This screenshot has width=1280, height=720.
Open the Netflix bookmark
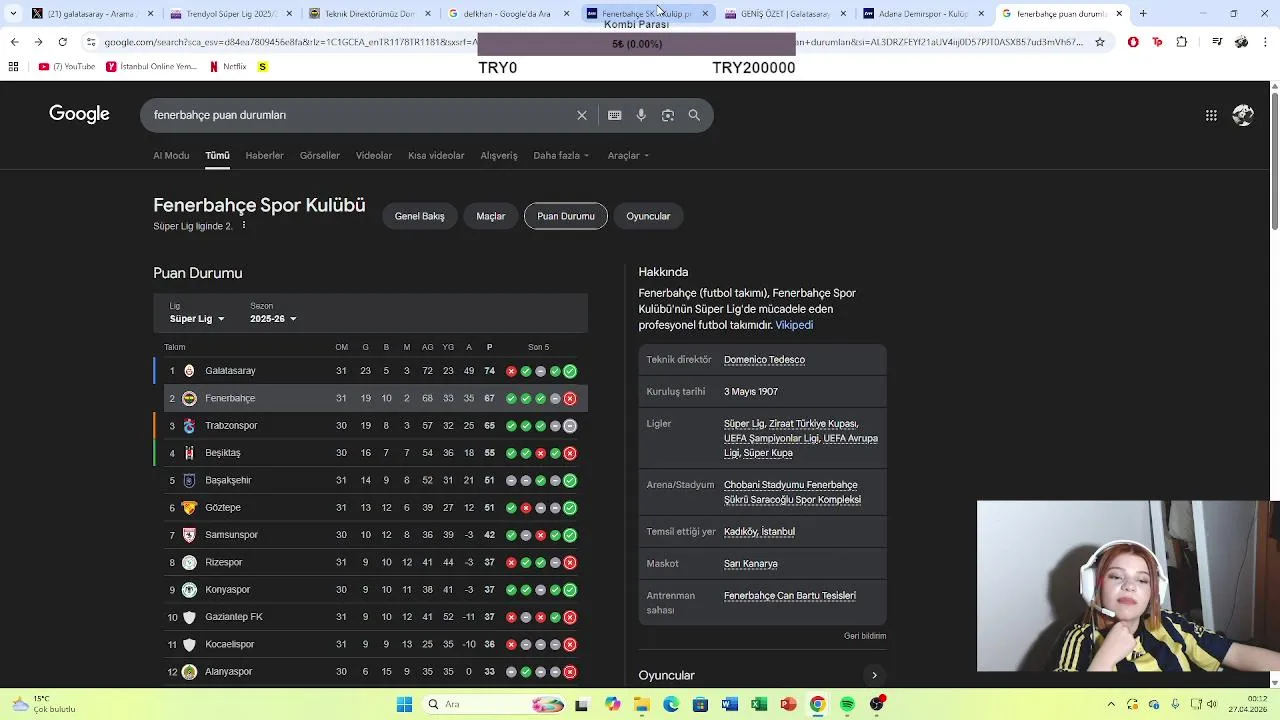(x=228, y=67)
